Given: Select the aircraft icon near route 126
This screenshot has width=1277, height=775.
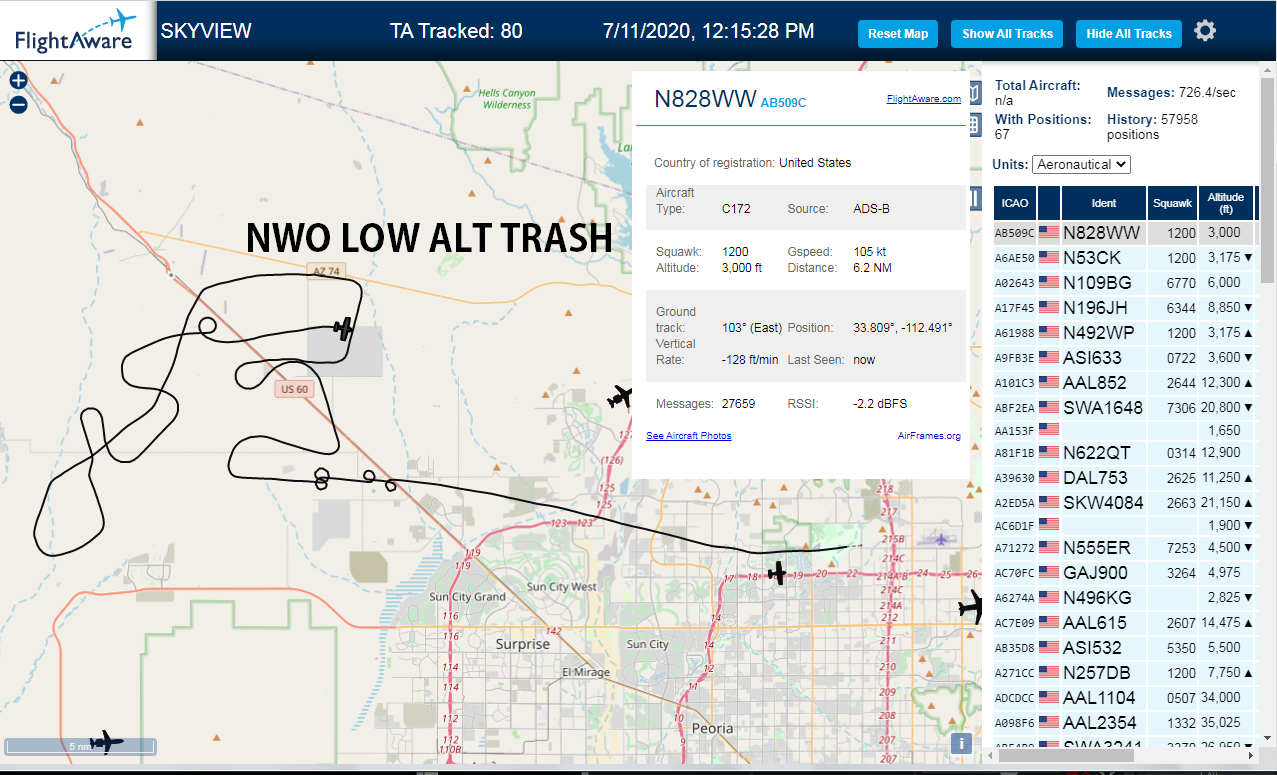Looking at the screenshot, I should [x=621, y=397].
